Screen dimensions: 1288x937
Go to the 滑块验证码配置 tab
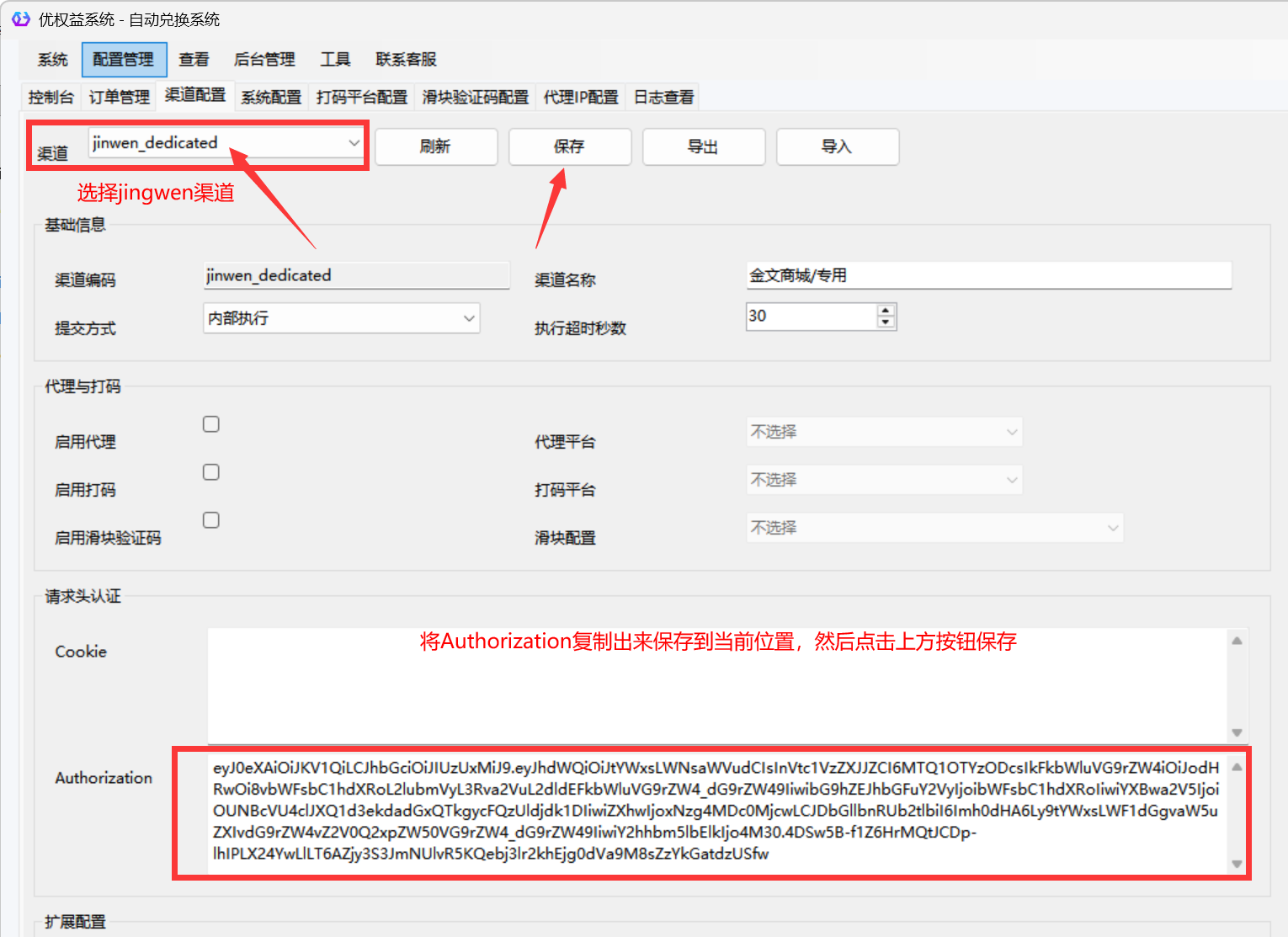click(476, 97)
